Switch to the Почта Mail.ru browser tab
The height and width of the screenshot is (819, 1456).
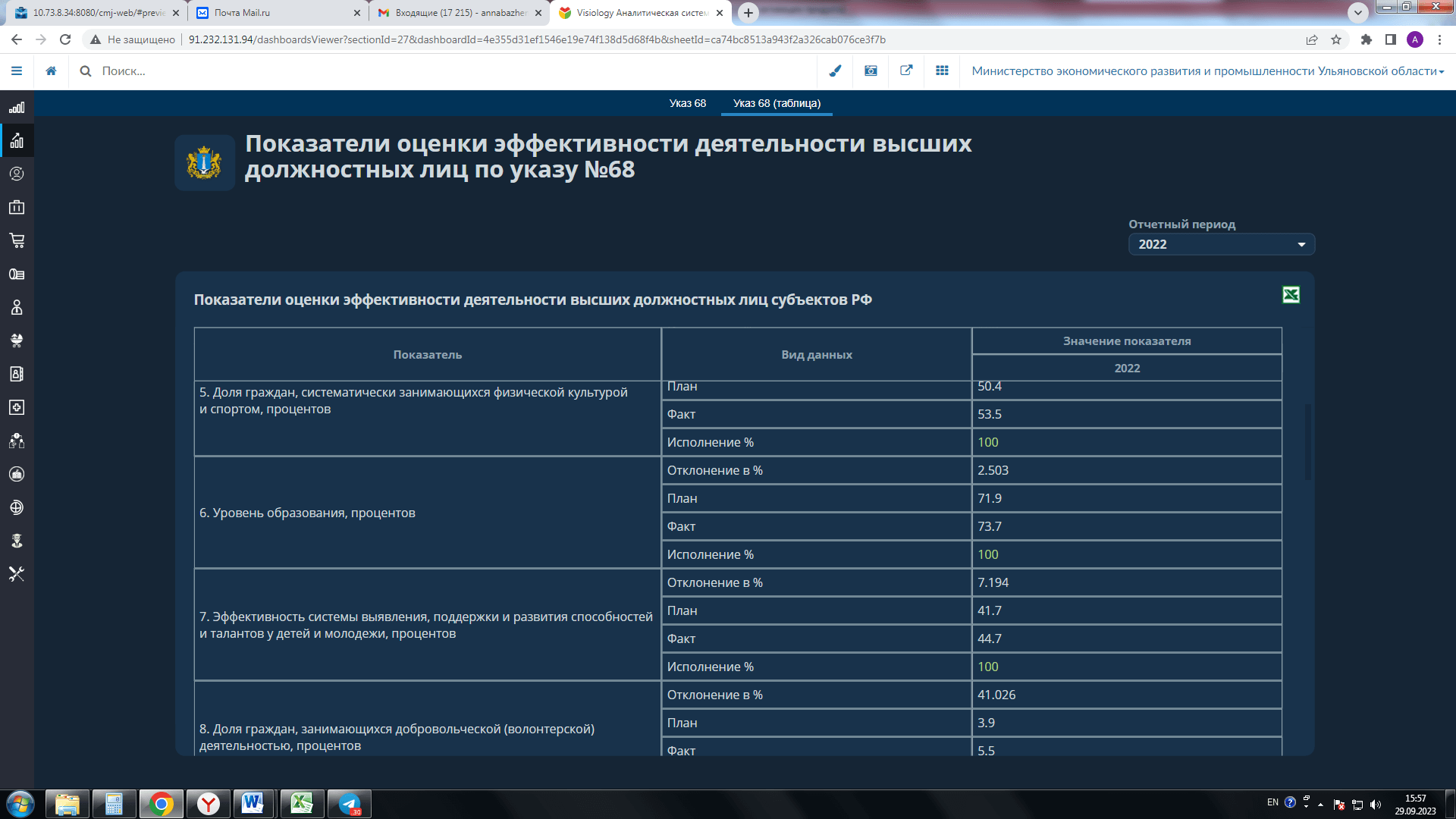click(x=278, y=13)
